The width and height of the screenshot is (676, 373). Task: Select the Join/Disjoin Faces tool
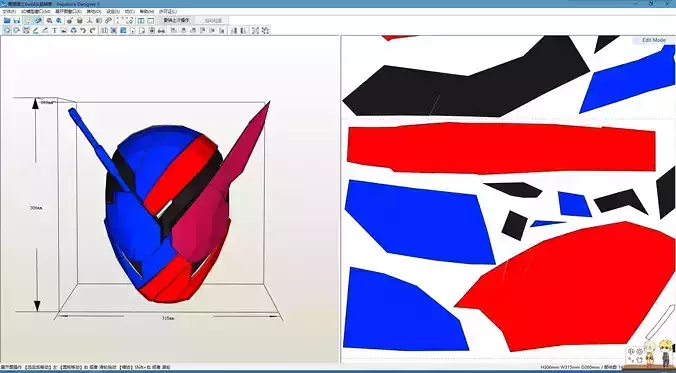26,31
